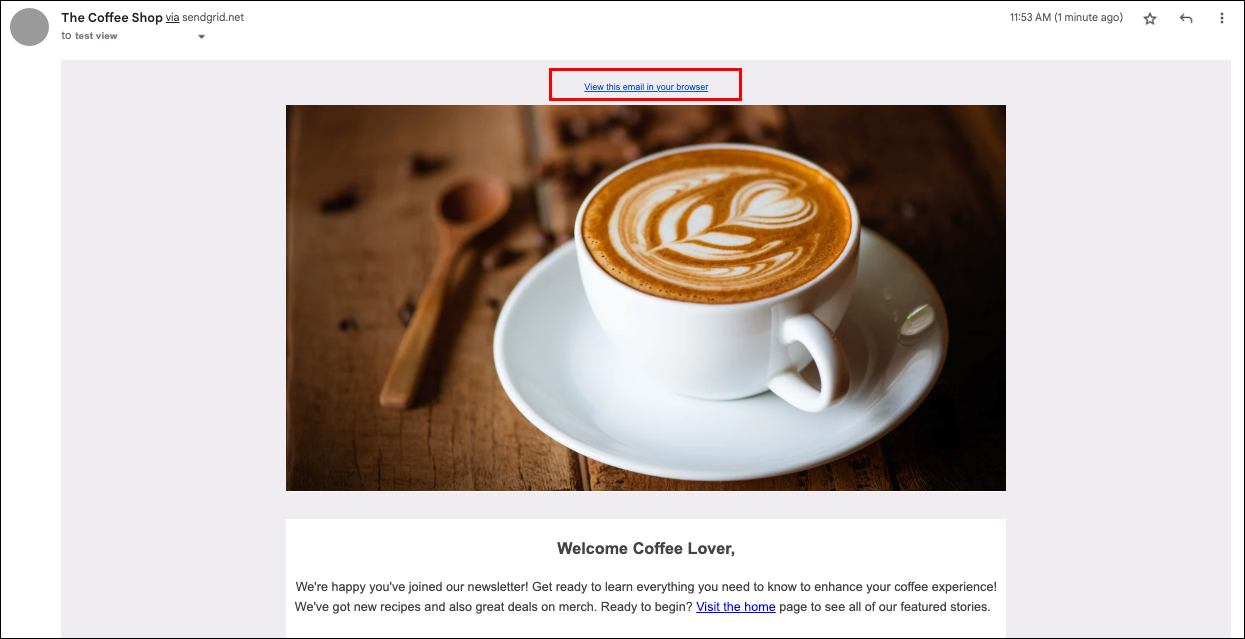1245x639 pixels.
Task: Click the gray sender avatar circle
Action: pyautogui.click(x=29, y=26)
